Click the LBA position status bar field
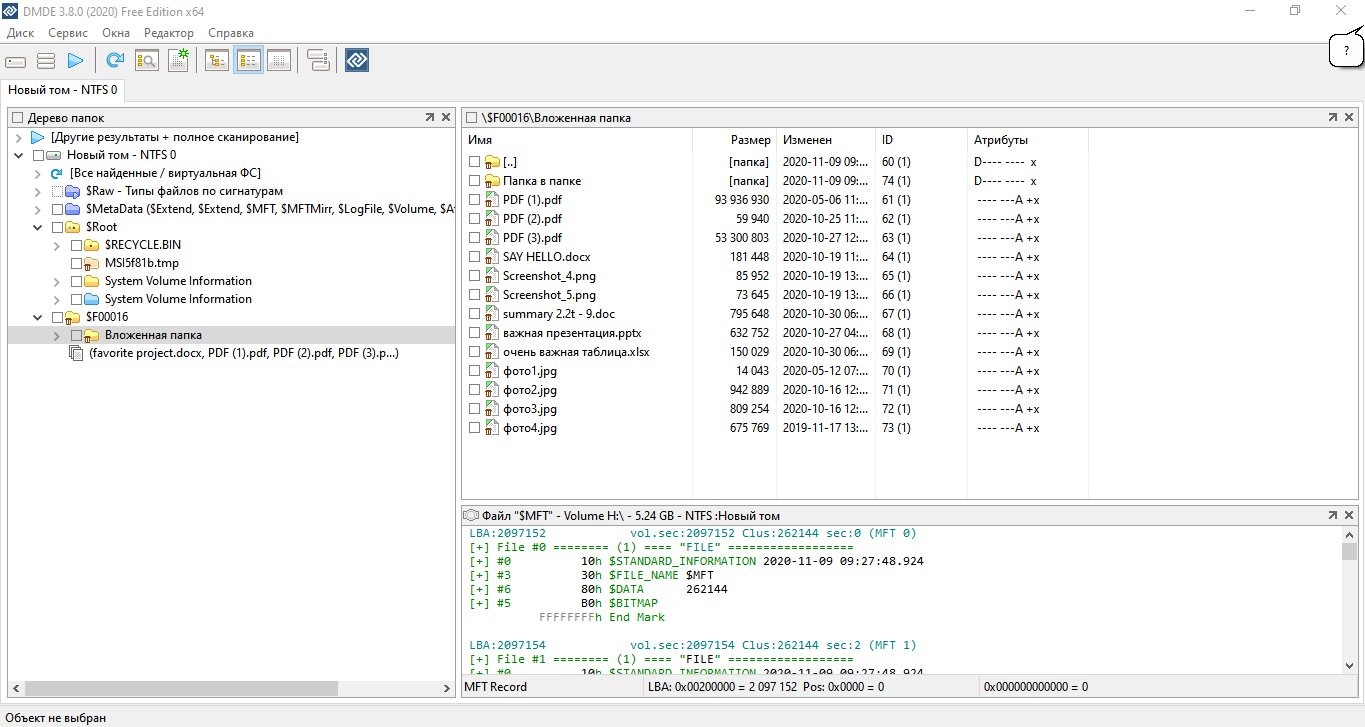 (x=810, y=687)
